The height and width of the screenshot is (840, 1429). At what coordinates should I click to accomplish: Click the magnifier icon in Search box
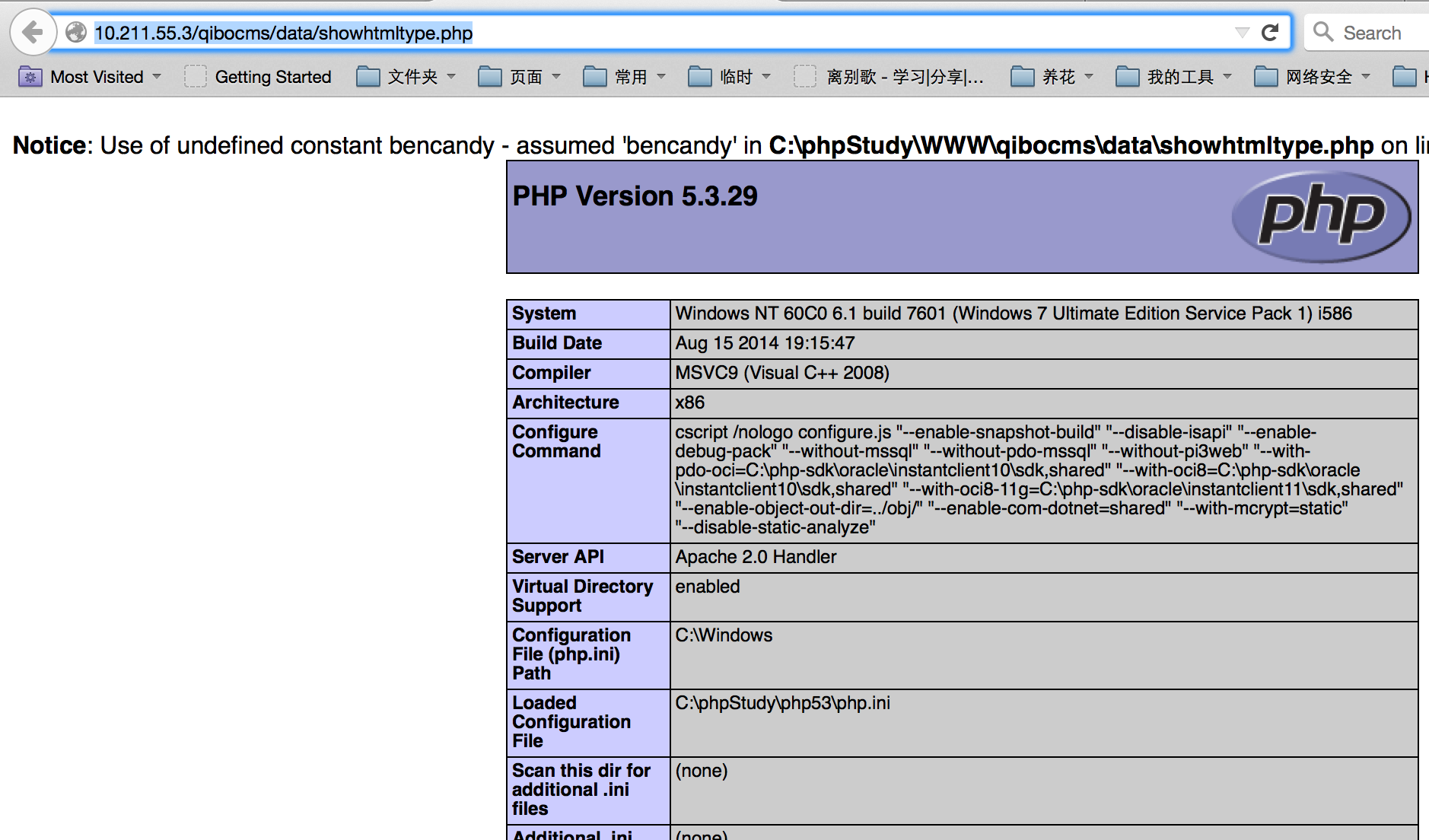pos(1323,32)
